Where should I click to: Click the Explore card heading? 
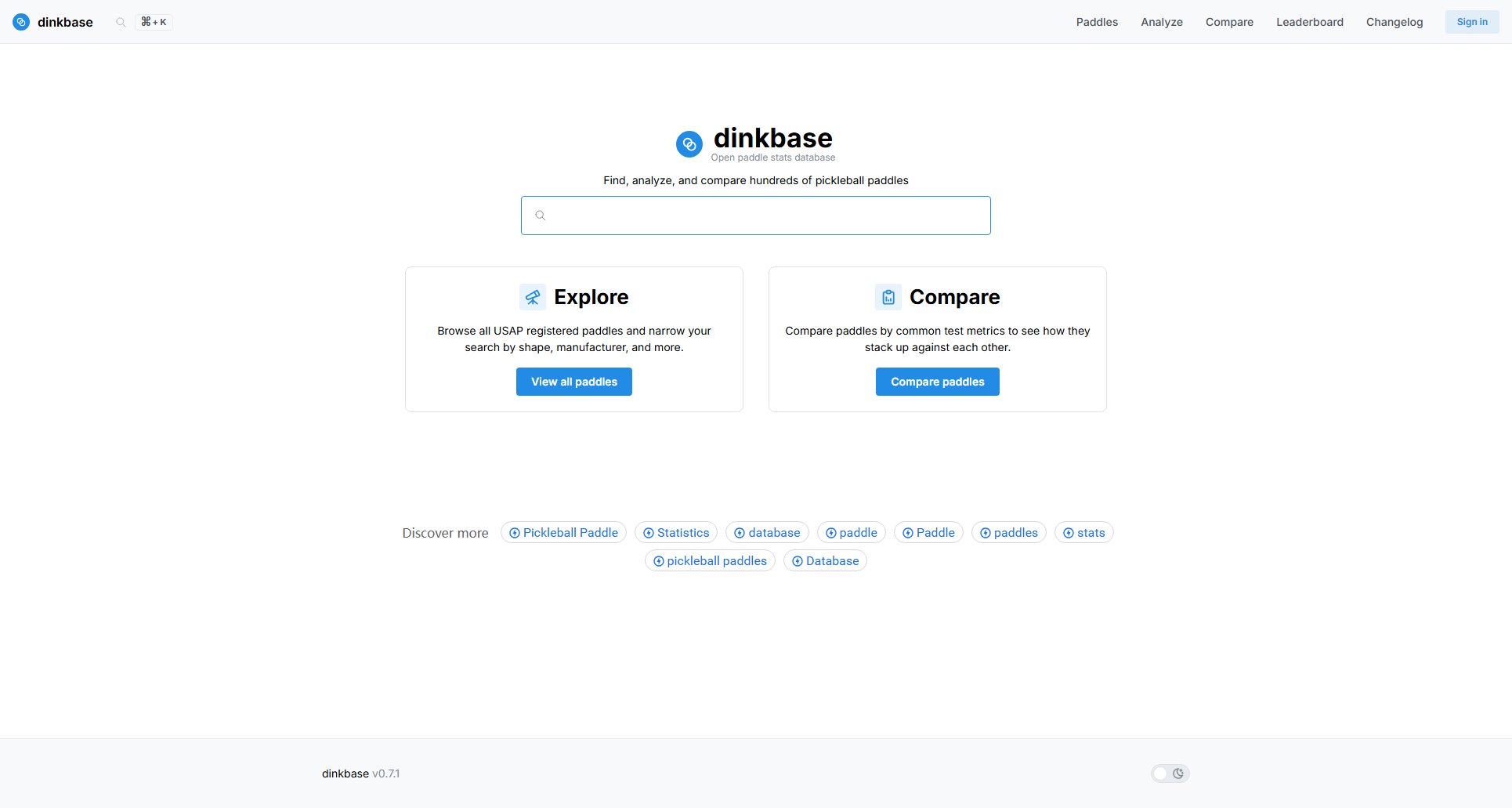click(591, 297)
